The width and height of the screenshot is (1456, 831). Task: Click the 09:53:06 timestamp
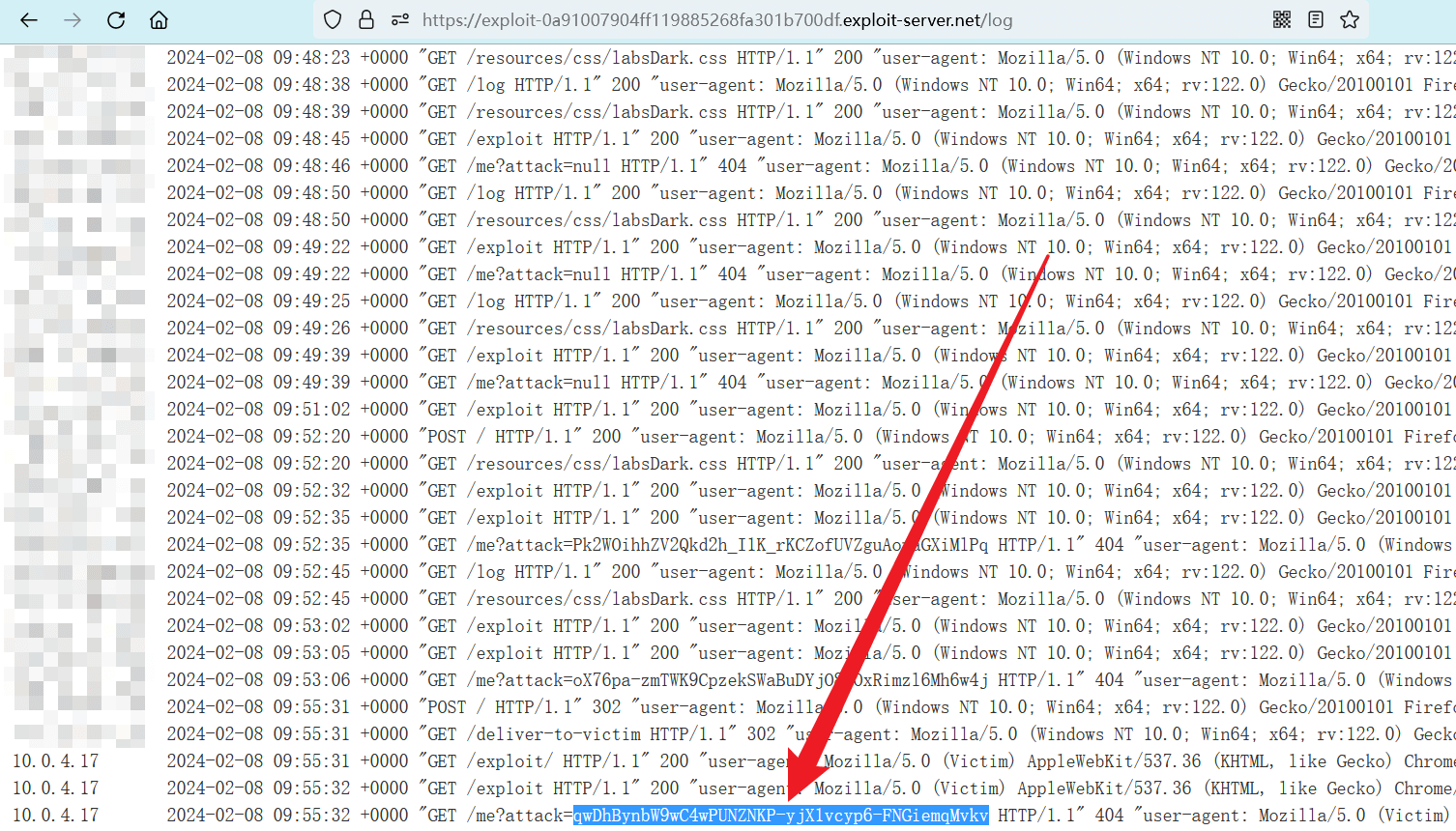point(311,680)
